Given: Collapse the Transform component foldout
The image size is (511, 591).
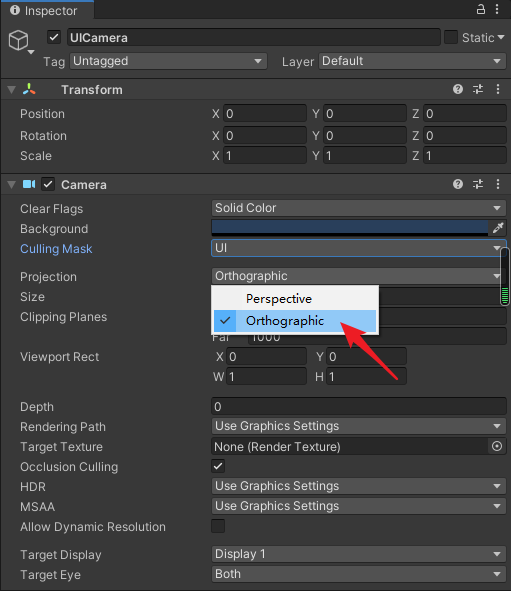Looking at the screenshot, I should click(x=12, y=90).
